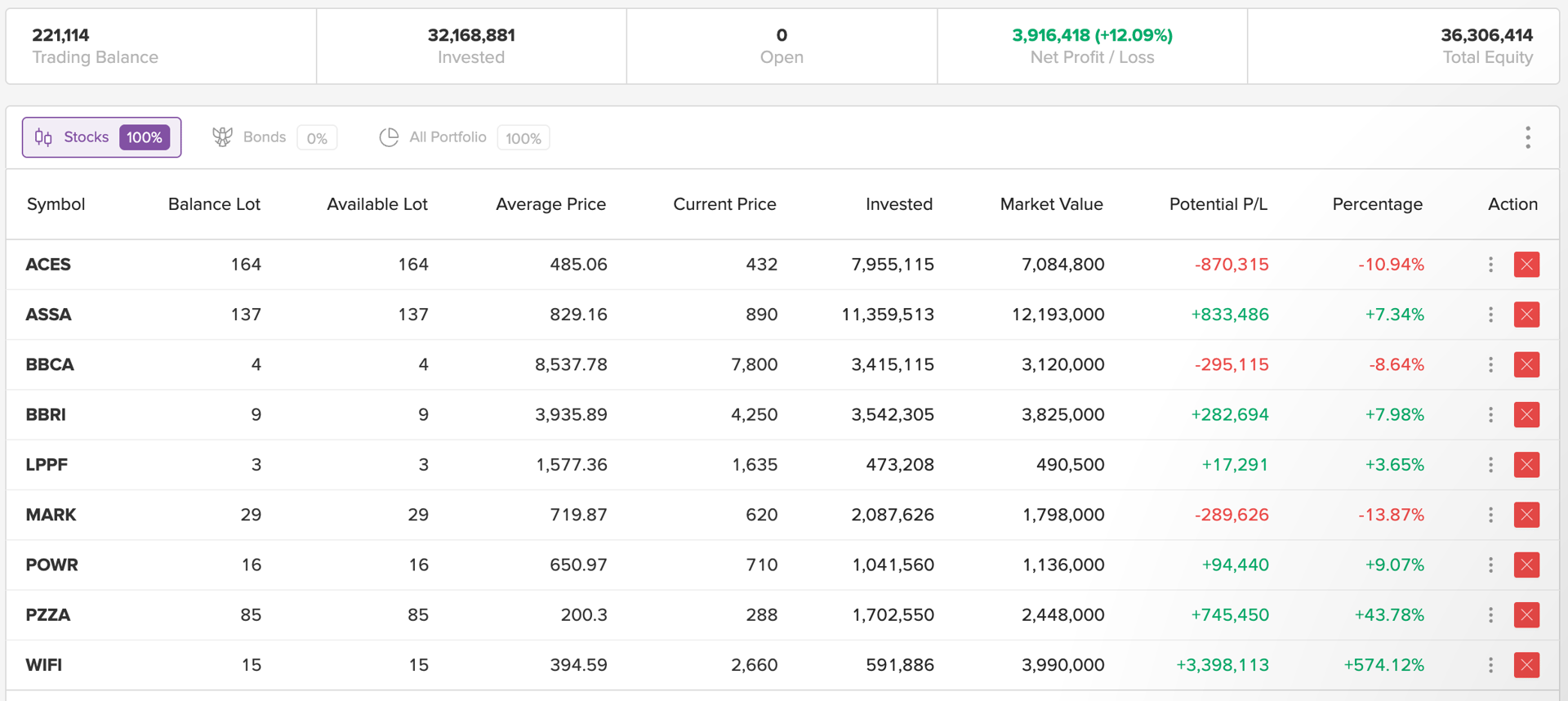
Task: Click the red close button for BBCA
Action: (1526, 364)
